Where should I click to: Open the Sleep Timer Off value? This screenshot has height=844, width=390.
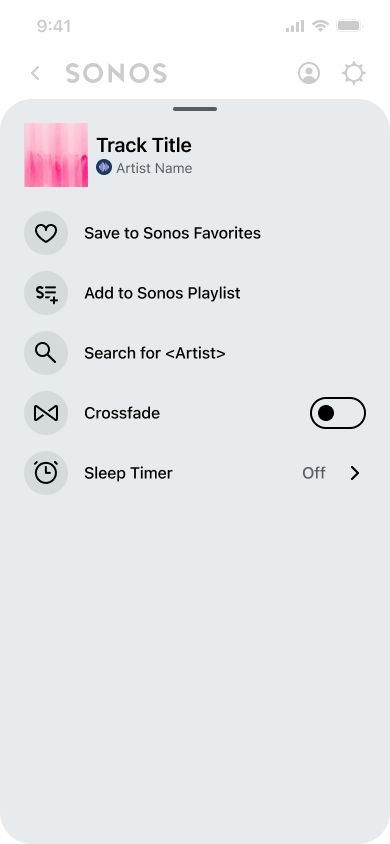(314, 473)
